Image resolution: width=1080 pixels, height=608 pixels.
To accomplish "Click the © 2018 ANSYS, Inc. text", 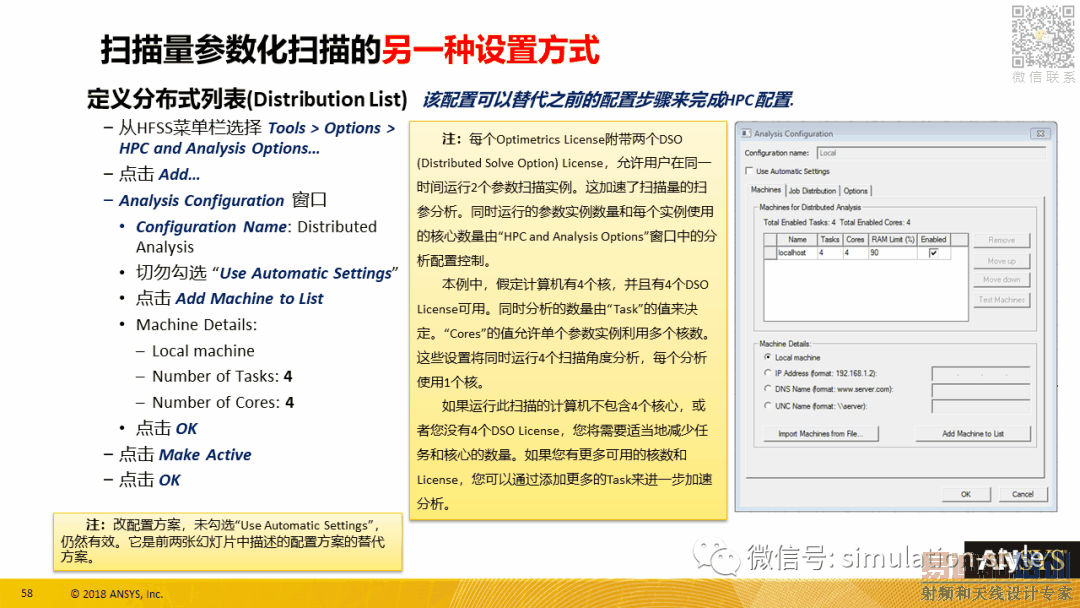I will (116, 594).
